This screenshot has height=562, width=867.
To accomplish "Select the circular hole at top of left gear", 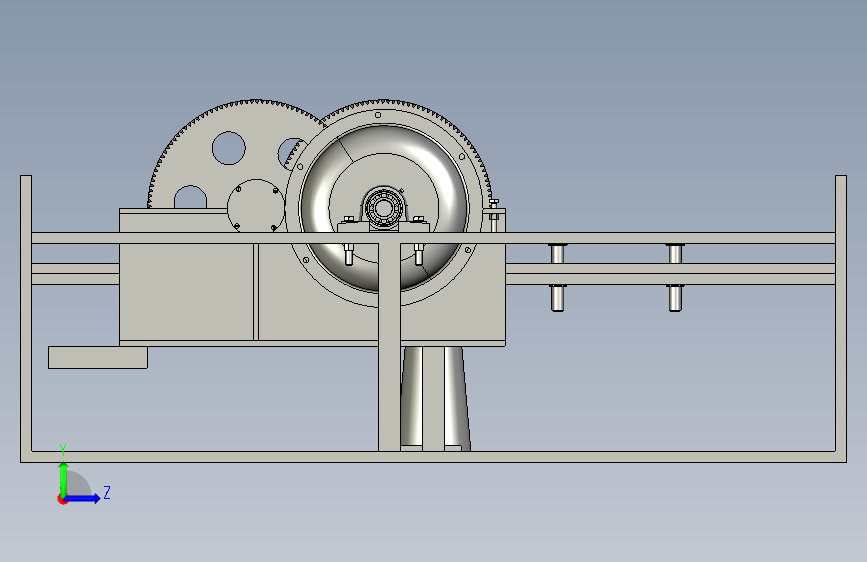I will [229, 148].
